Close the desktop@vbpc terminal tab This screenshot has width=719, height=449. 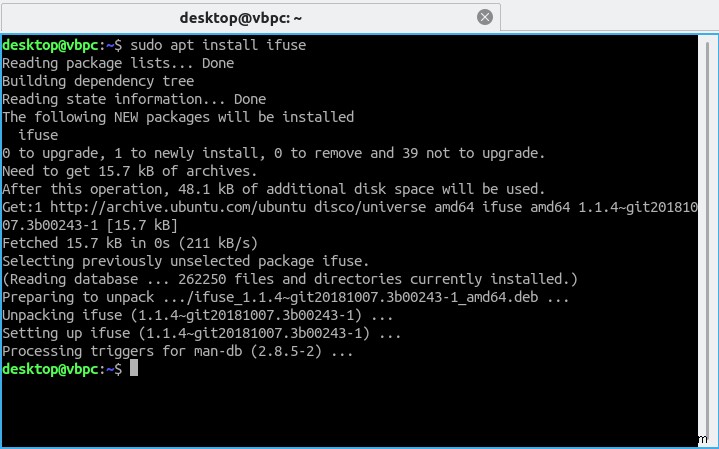click(485, 17)
